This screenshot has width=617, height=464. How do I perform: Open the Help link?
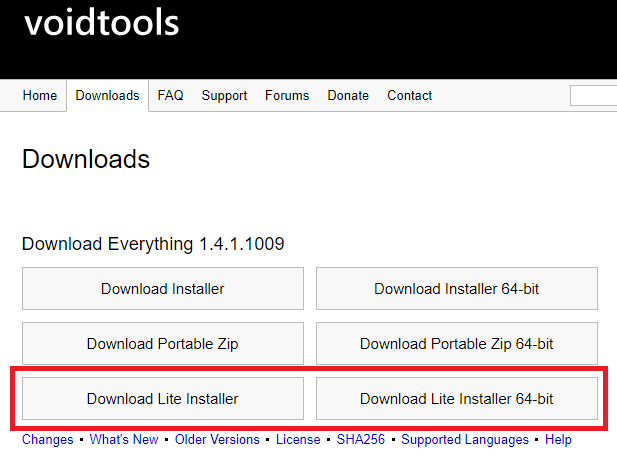coord(558,440)
